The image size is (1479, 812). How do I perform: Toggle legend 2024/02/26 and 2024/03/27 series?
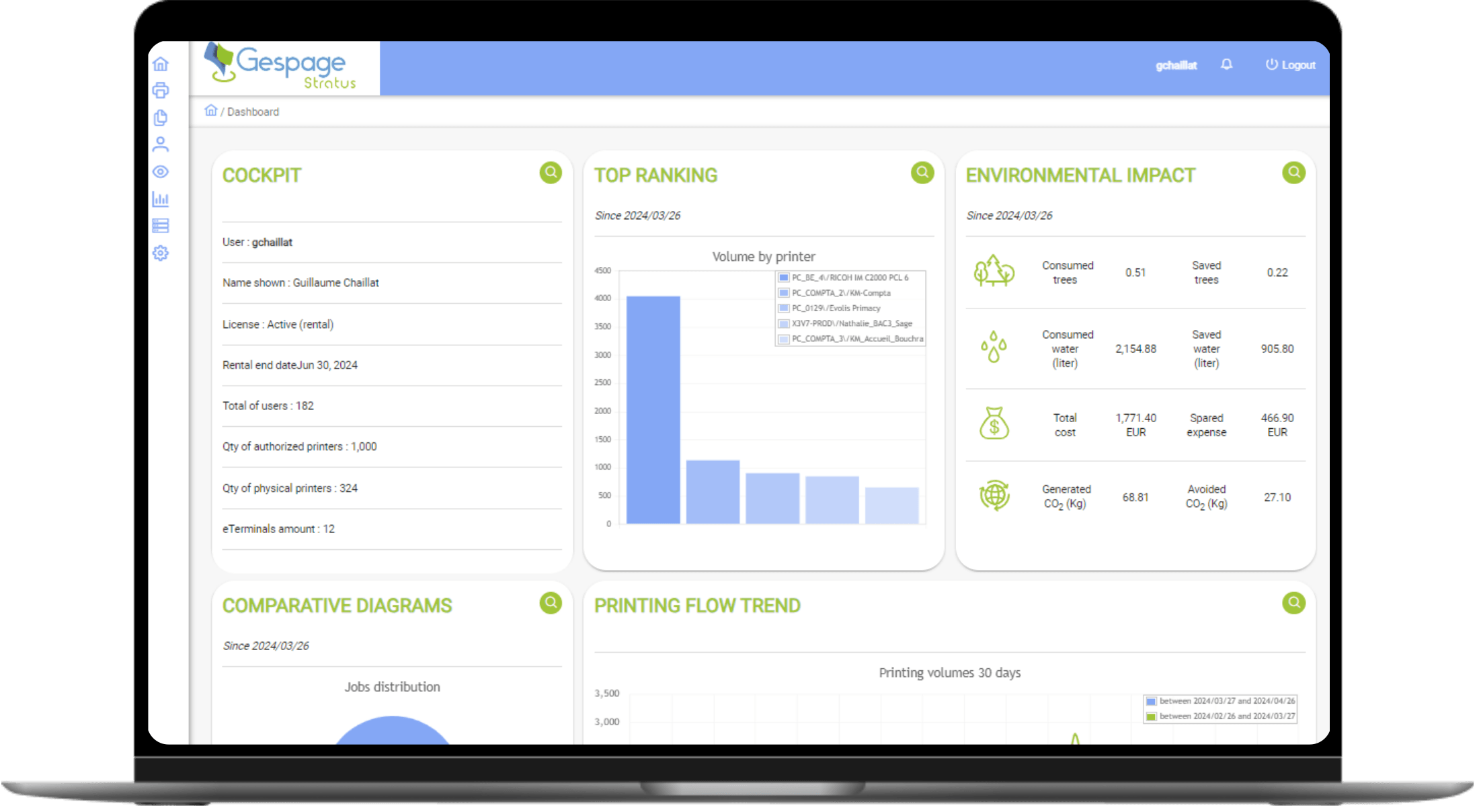pos(1221,717)
